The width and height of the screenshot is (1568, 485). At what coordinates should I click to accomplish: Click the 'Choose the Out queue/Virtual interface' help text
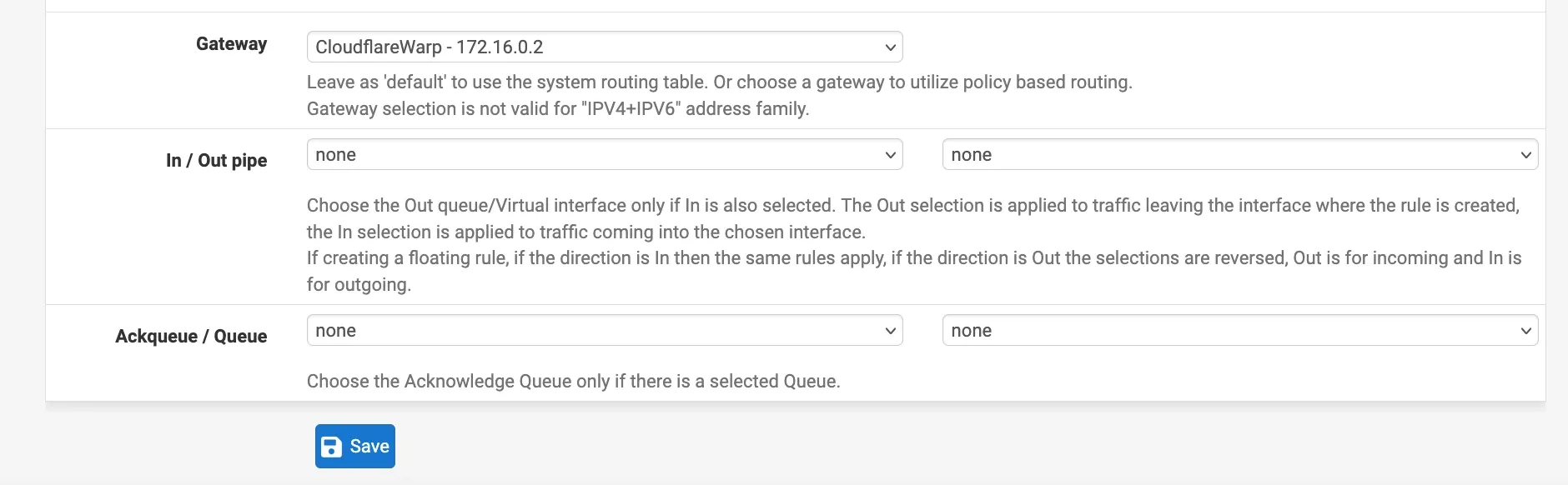[913, 218]
